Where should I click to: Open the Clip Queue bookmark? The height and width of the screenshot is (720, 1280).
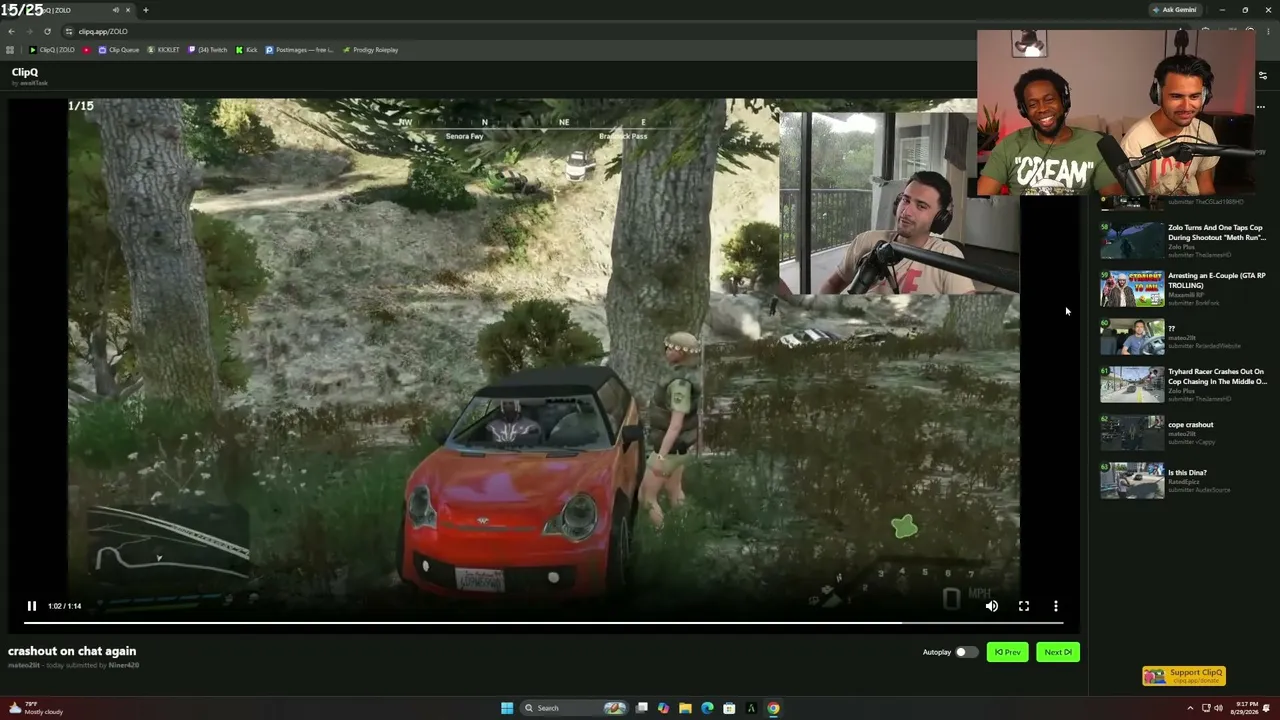[x=119, y=50]
